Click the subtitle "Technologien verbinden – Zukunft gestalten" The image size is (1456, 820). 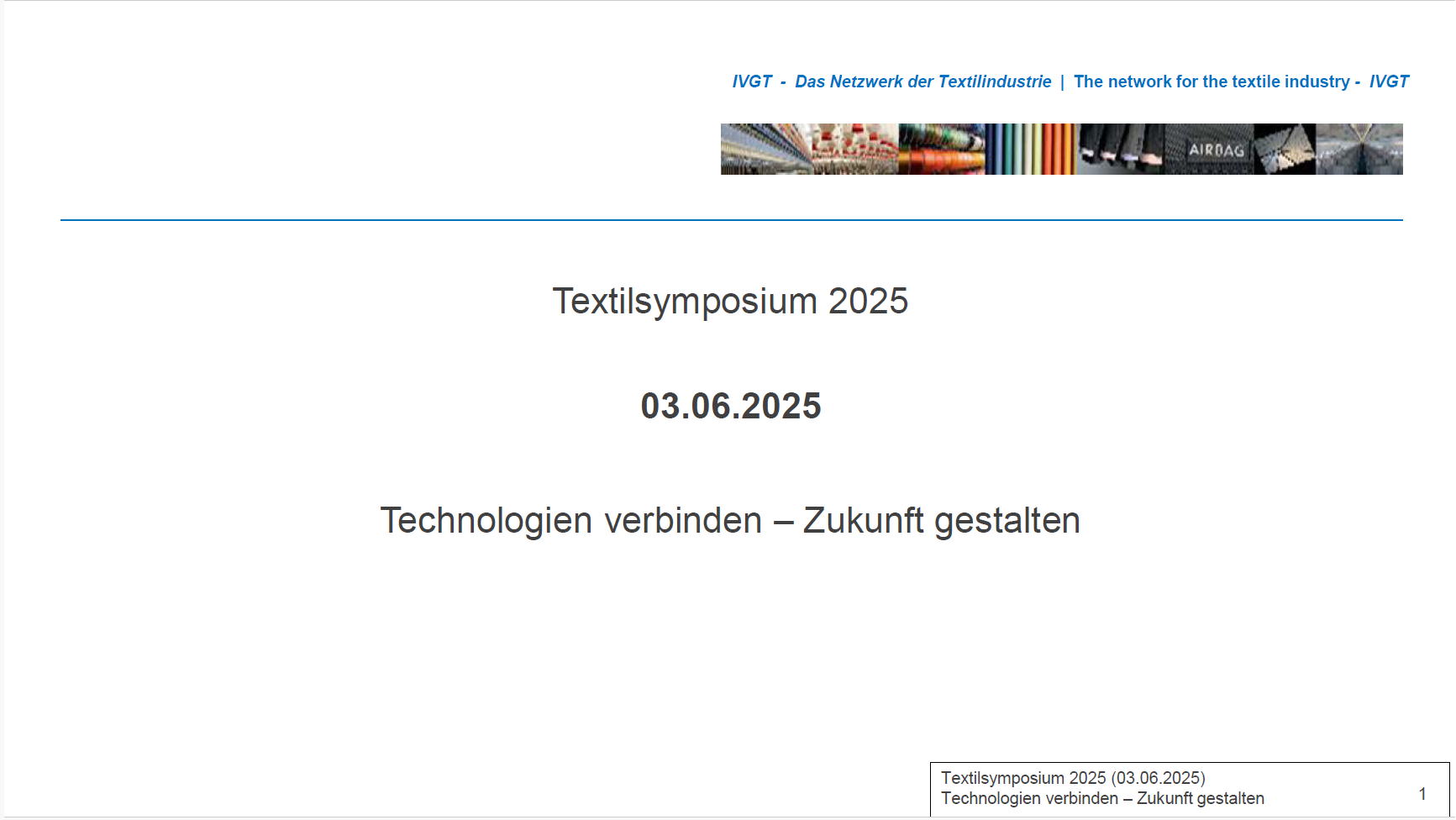pos(730,521)
